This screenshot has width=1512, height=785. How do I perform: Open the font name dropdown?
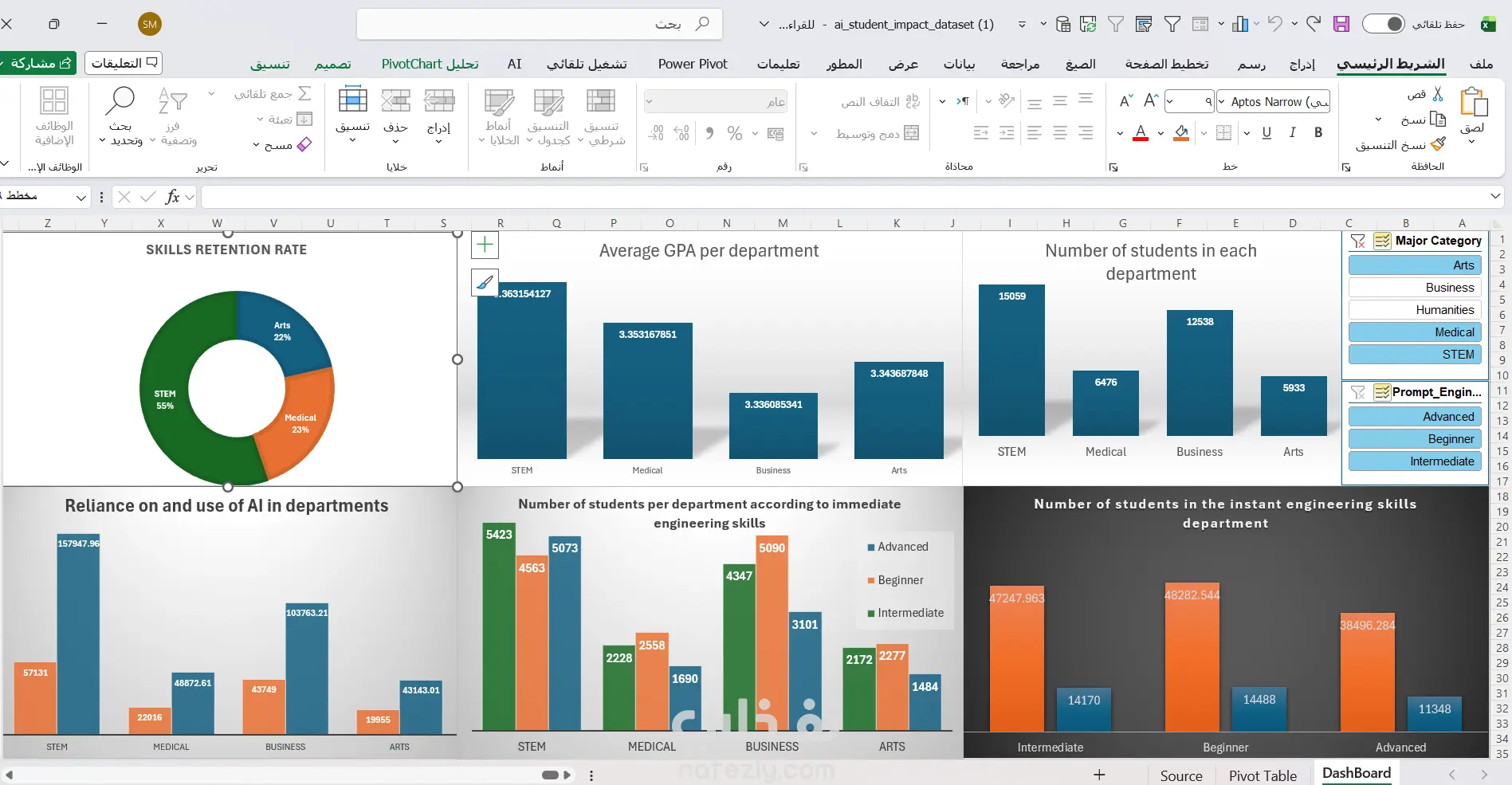coord(1222,101)
